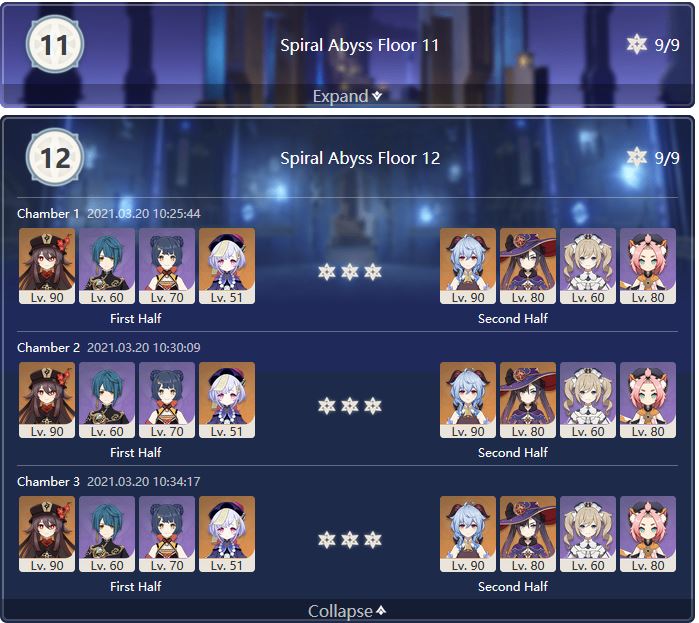The height and width of the screenshot is (623, 699).
Task: Click the Spiral Abyss Floor 11 title
Action: (x=360, y=45)
